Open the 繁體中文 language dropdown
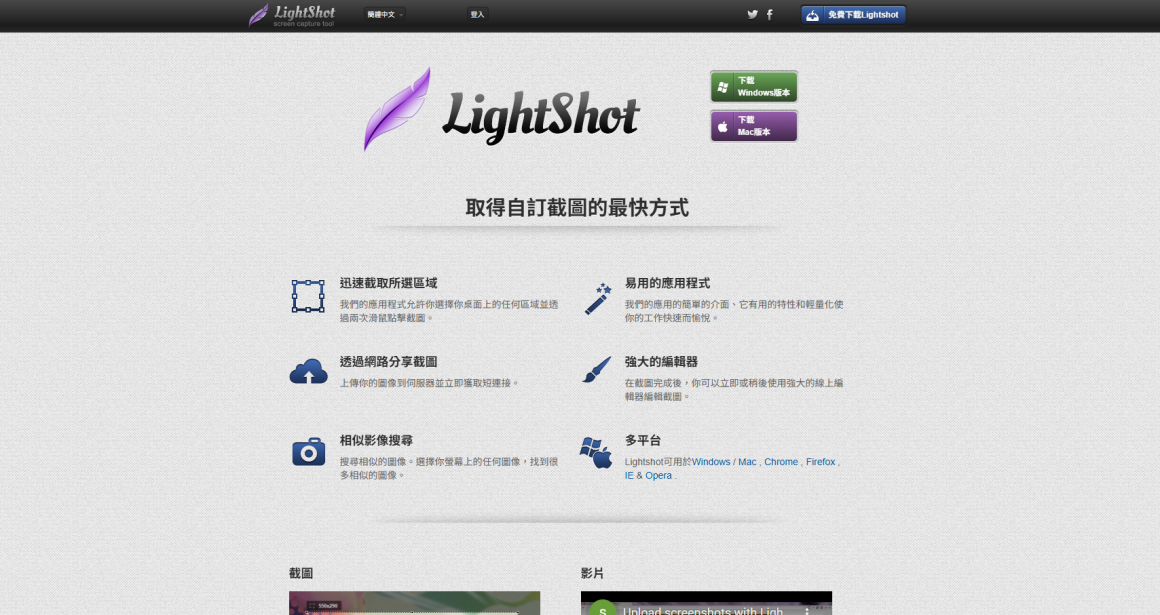The height and width of the screenshot is (615, 1160). (385, 15)
